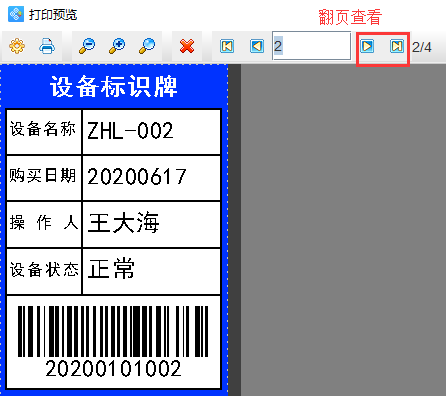Click the plain magnifier zoom icon
This screenshot has width=446, height=396.
(147, 46)
